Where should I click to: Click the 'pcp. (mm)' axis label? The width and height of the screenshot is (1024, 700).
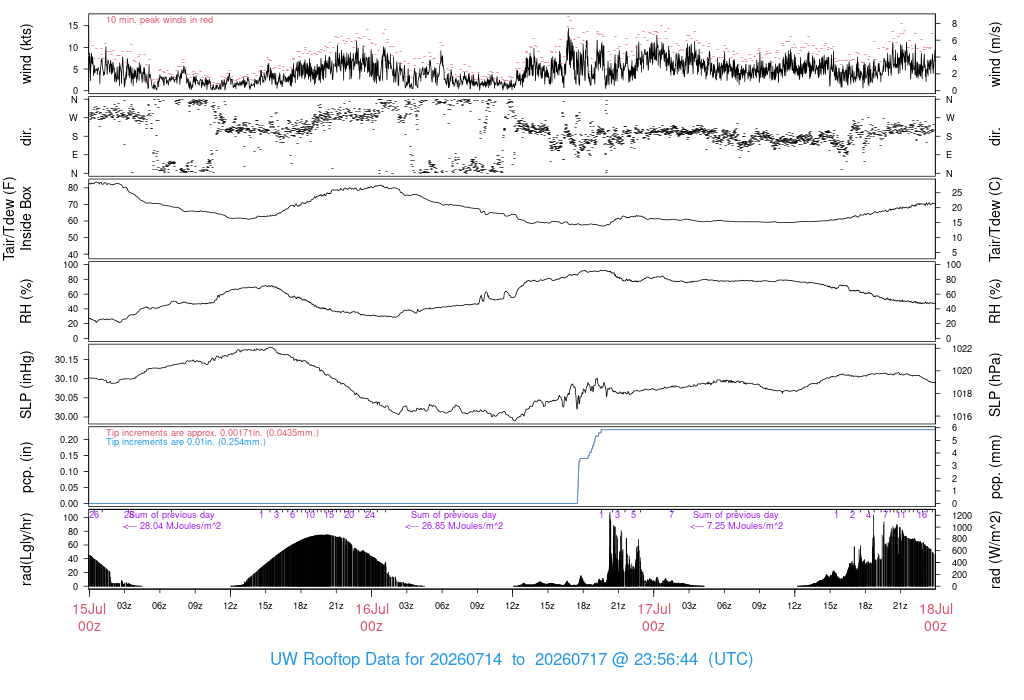pos(995,468)
